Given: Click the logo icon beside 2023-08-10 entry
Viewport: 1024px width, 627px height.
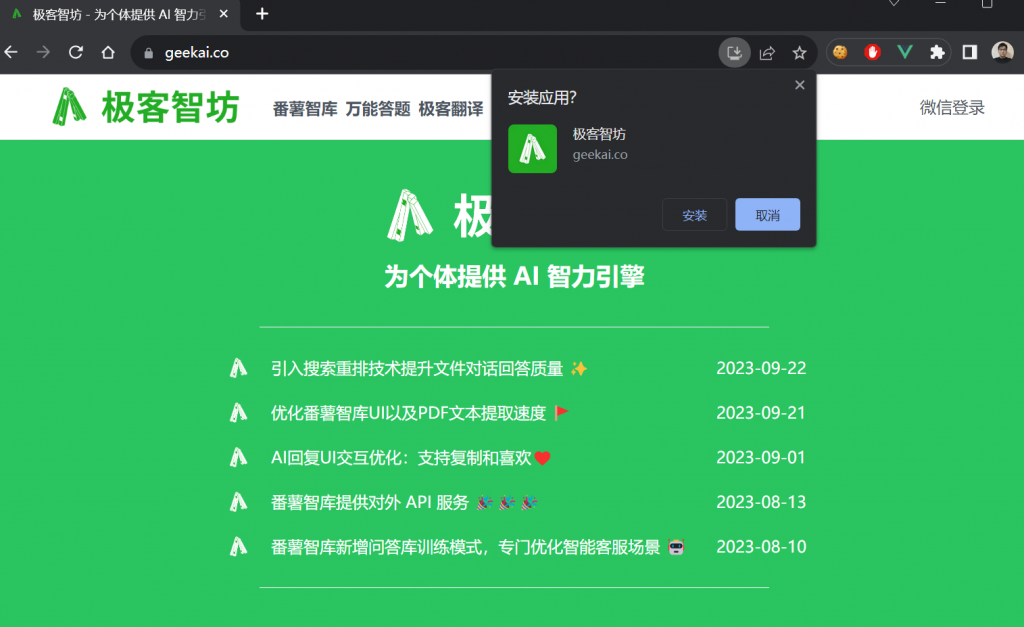Looking at the screenshot, I should (238, 547).
